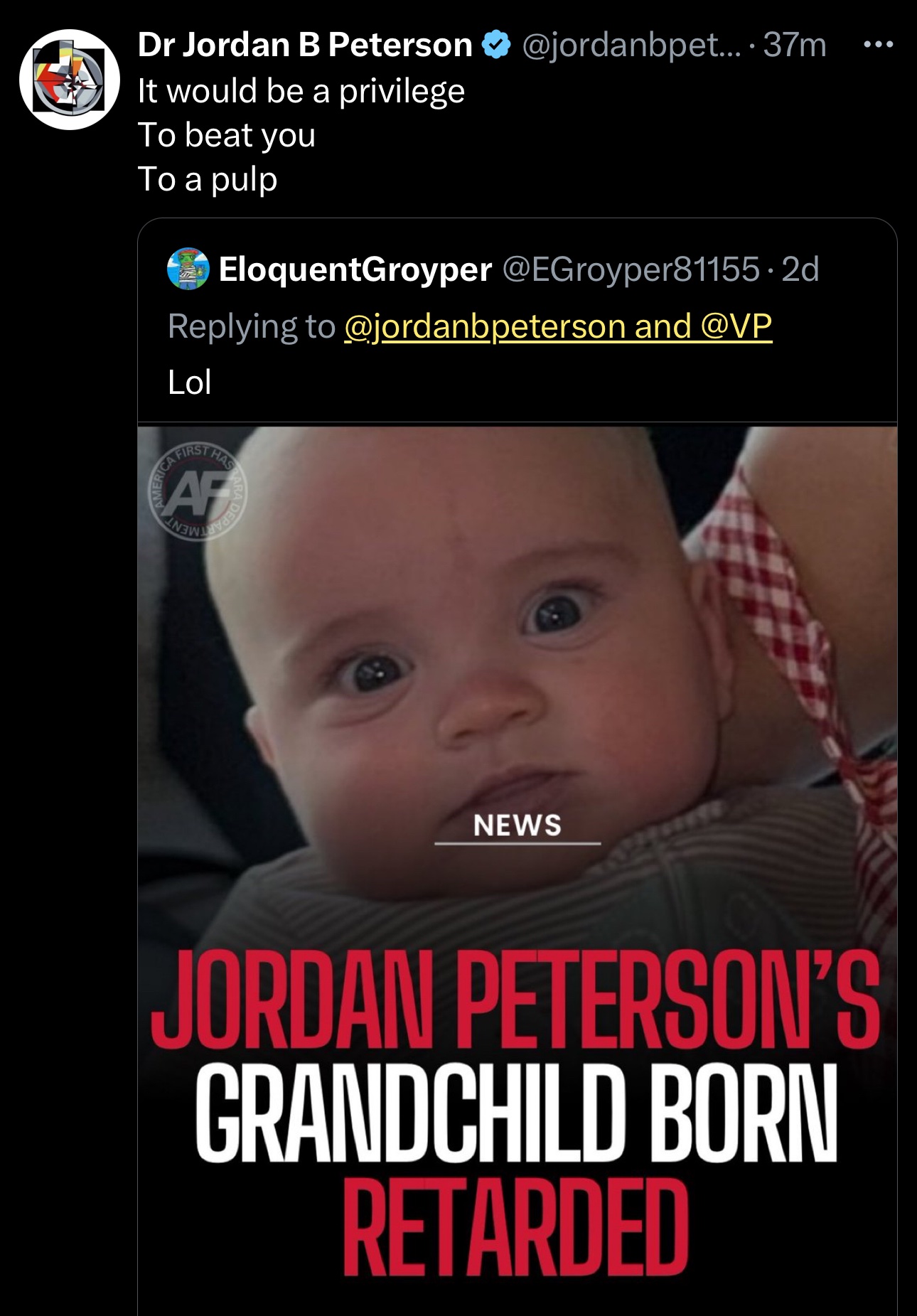Image resolution: width=917 pixels, height=1316 pixels.
Task: Open EloquentGroyper's small profile avatar
Action: [x=188, y=269]
